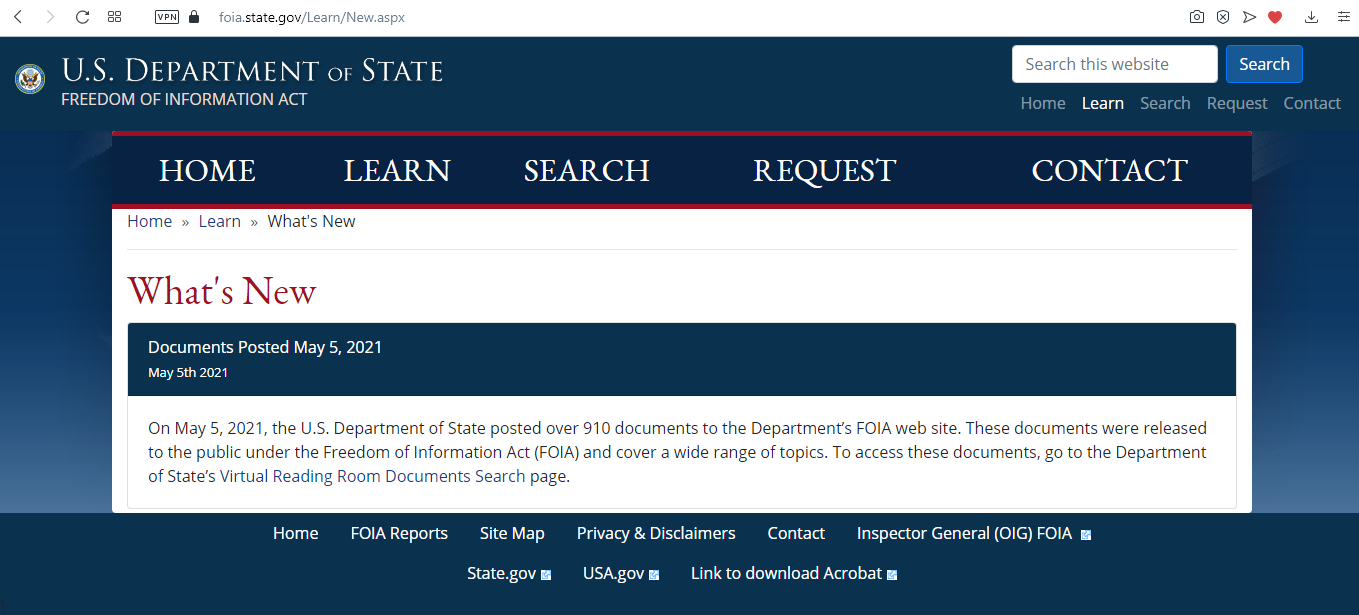Click the padlock site security icon
Screen dimensions: 1359x615
pos(194,17)
